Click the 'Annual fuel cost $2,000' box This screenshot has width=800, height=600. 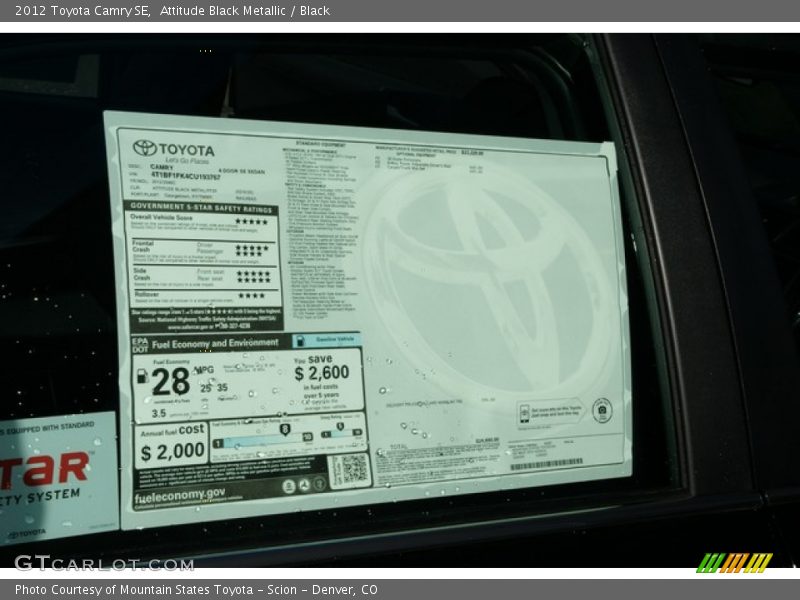pos(172,445)
